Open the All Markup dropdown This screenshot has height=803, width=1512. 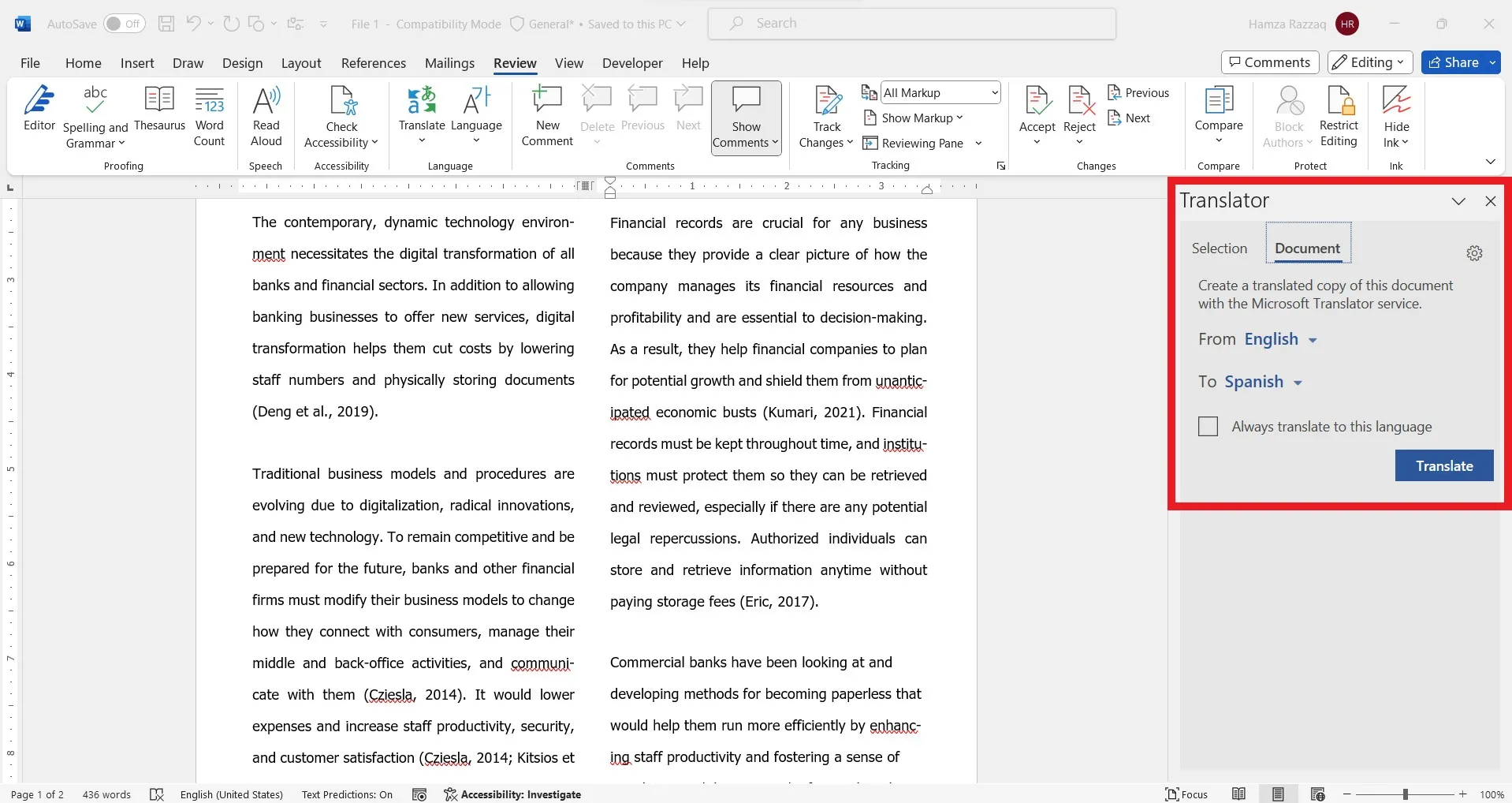coord(940,92)
